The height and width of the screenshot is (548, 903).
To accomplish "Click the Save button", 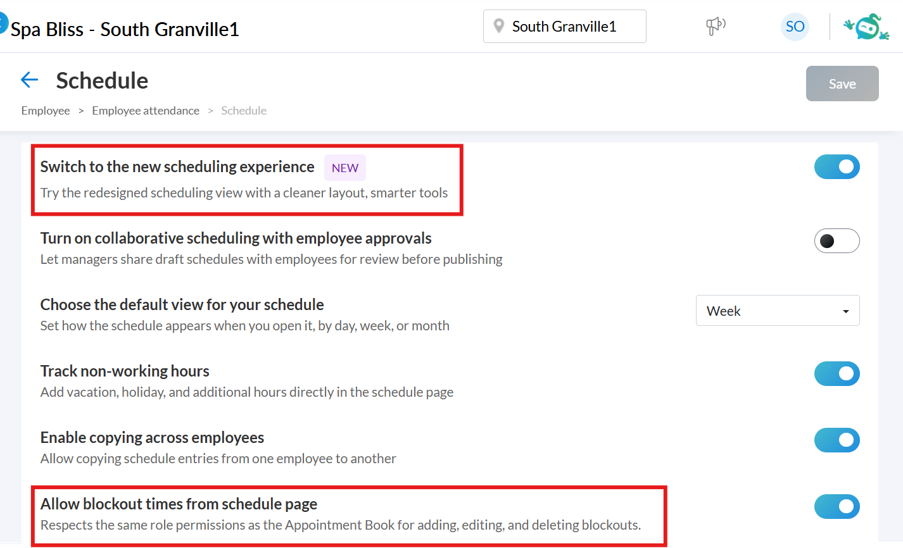I will (x=842, y=83).
